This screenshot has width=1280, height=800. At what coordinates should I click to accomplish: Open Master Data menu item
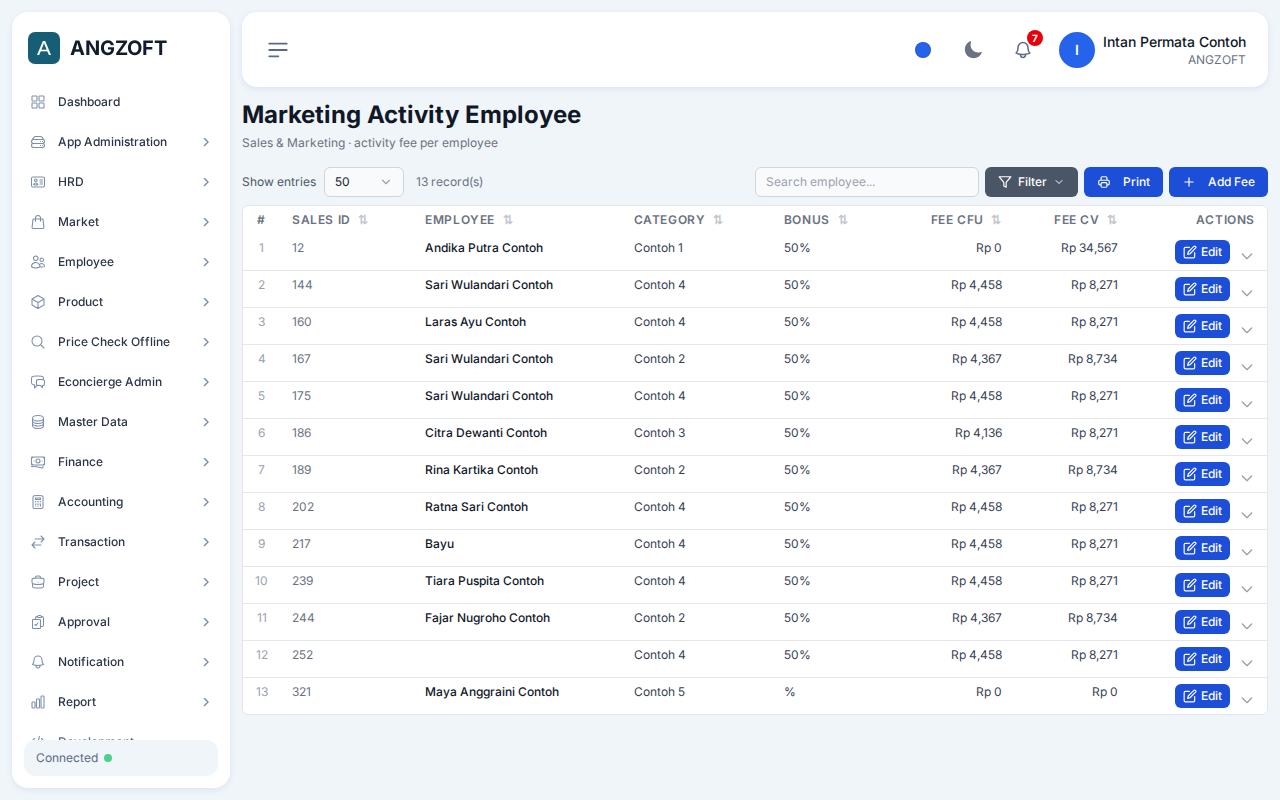coord(121,422)
